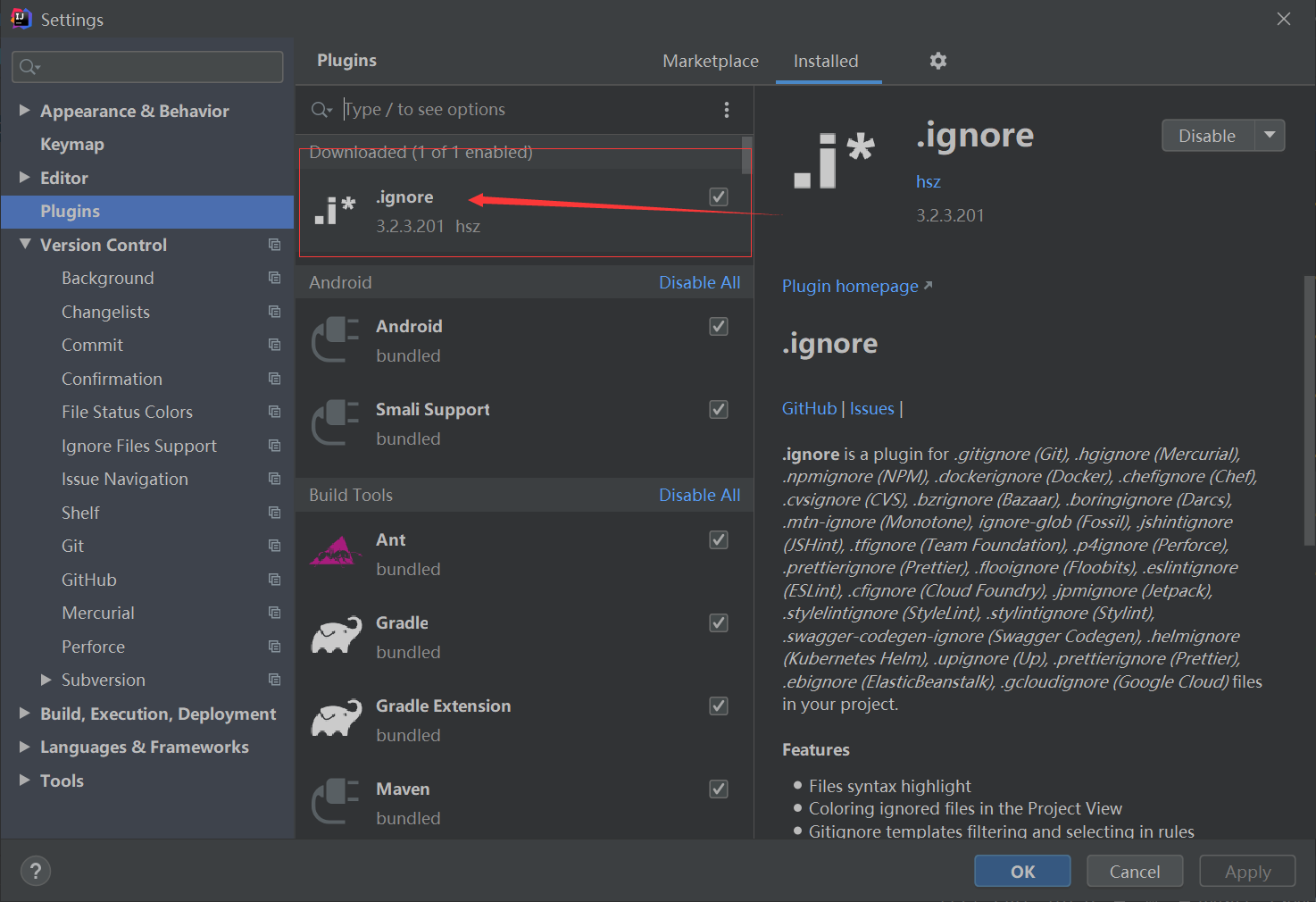The image size is (1316, 902).
Task: Toggle the Ant plugin checkbox
Action: 719,539
